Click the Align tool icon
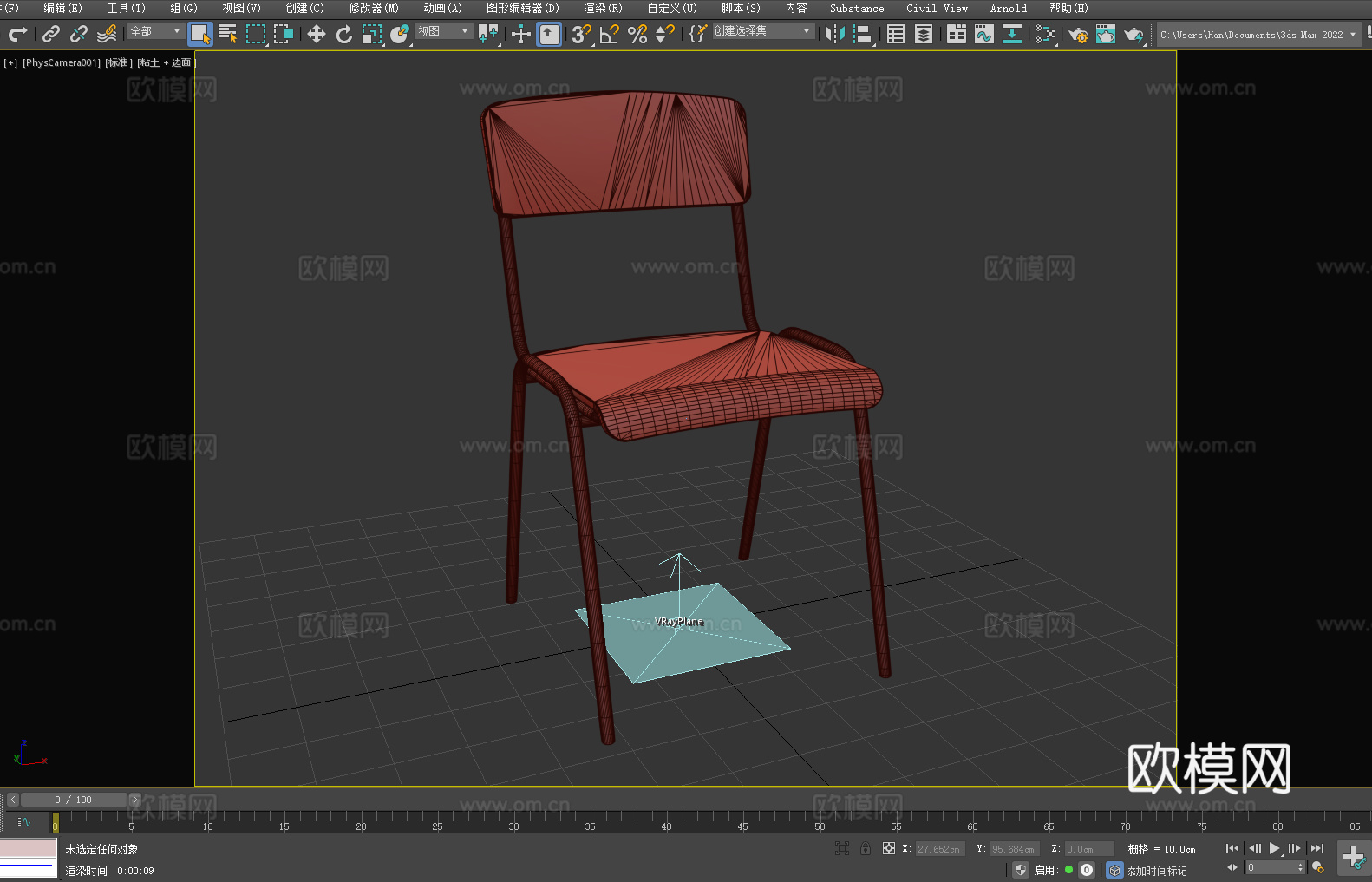The height and width of the screenshot is (882, 1372). [x=863, y=34]
